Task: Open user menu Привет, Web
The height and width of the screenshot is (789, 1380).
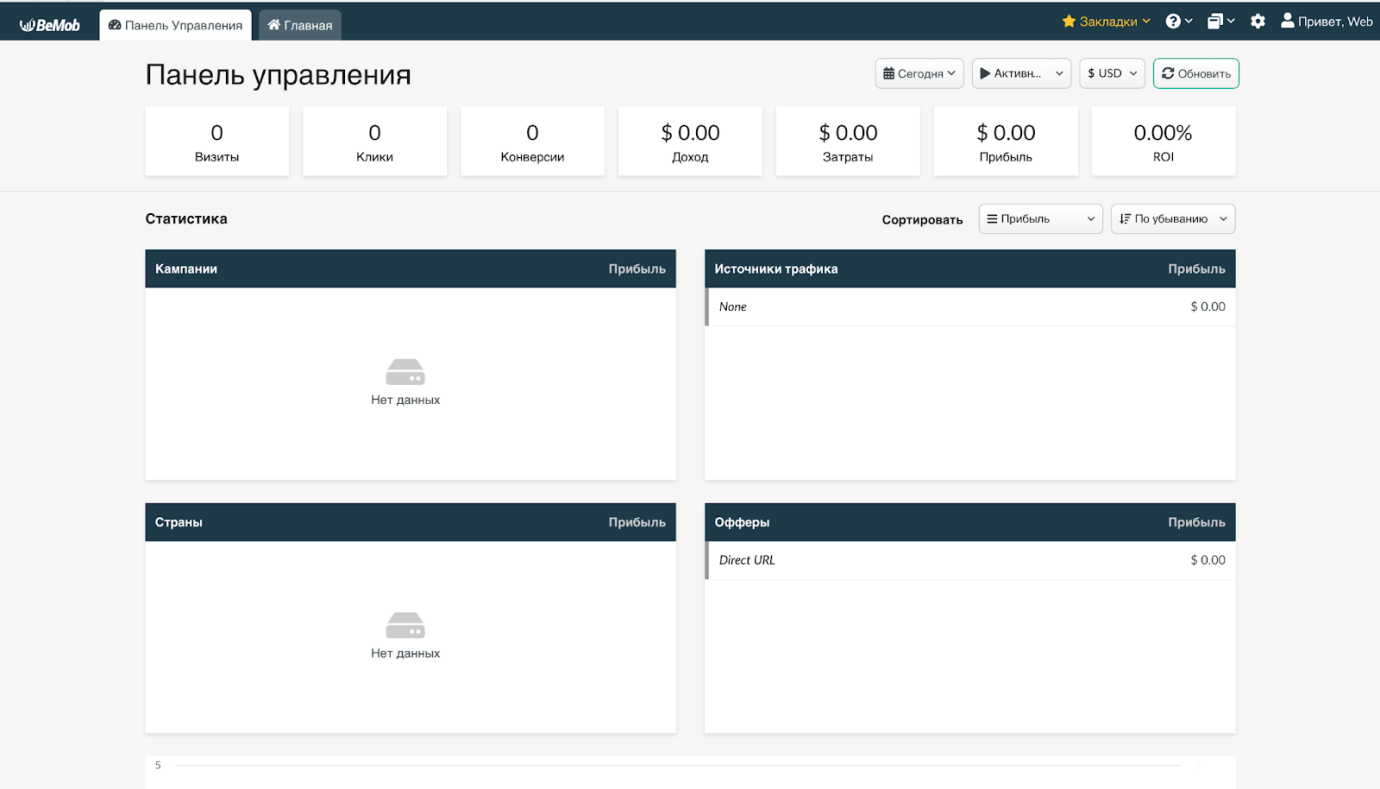Action: (x=1327, y=21)
